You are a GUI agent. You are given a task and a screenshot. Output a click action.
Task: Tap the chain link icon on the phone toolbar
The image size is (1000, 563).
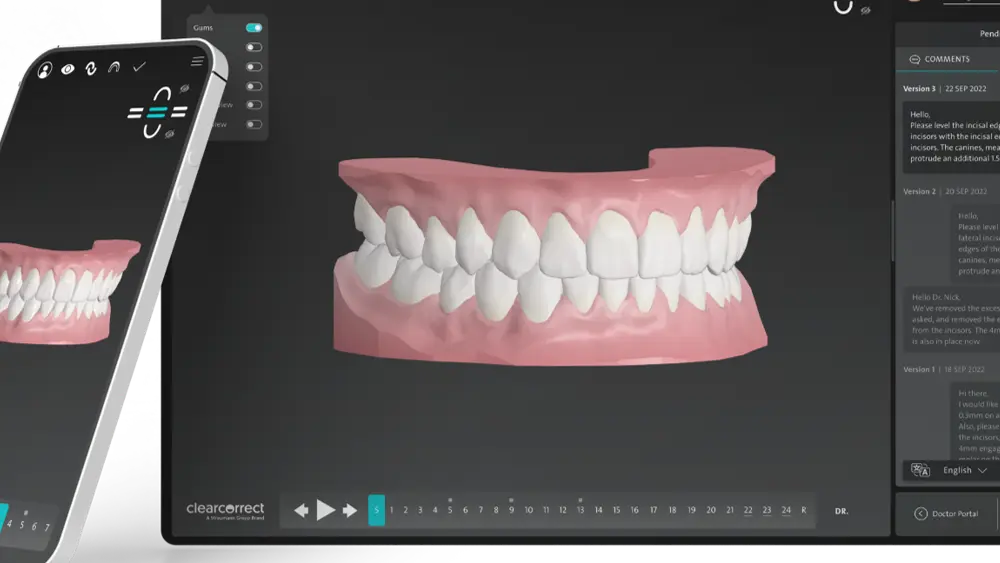point(91,68)
